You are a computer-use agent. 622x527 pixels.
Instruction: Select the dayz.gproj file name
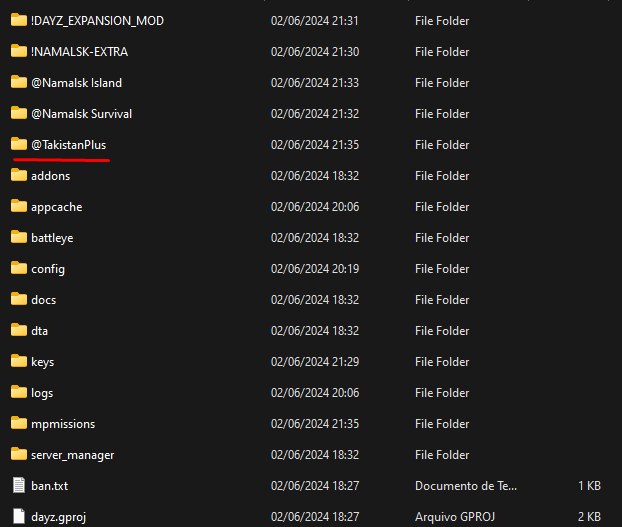coord(58,517)
